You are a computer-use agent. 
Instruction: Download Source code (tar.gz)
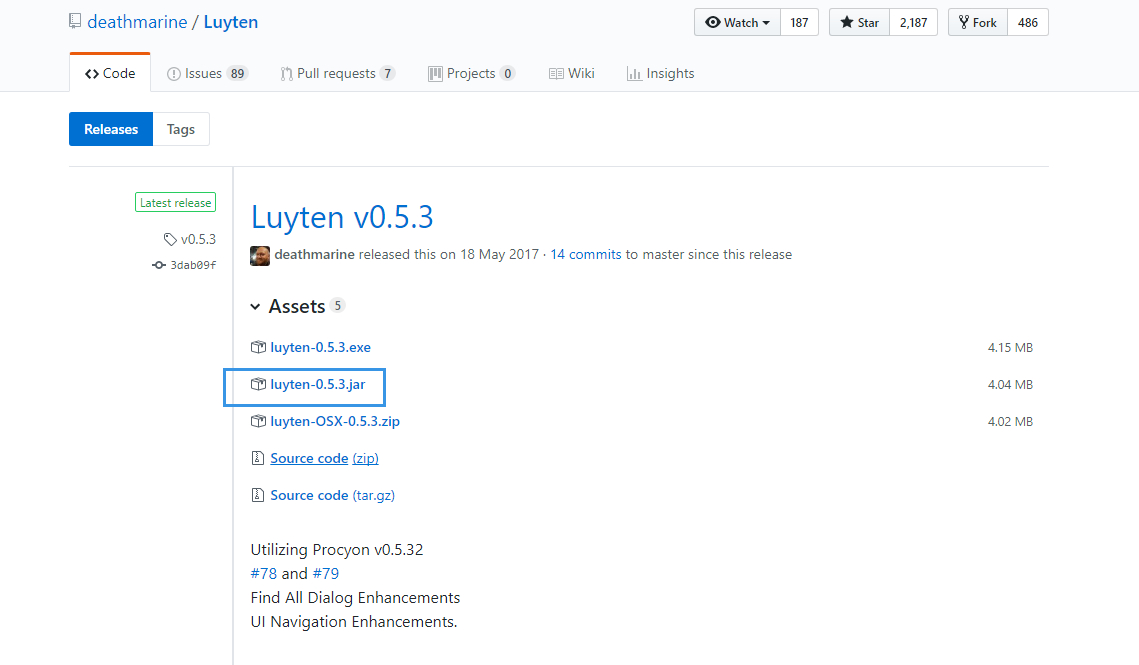pos(333,495)
